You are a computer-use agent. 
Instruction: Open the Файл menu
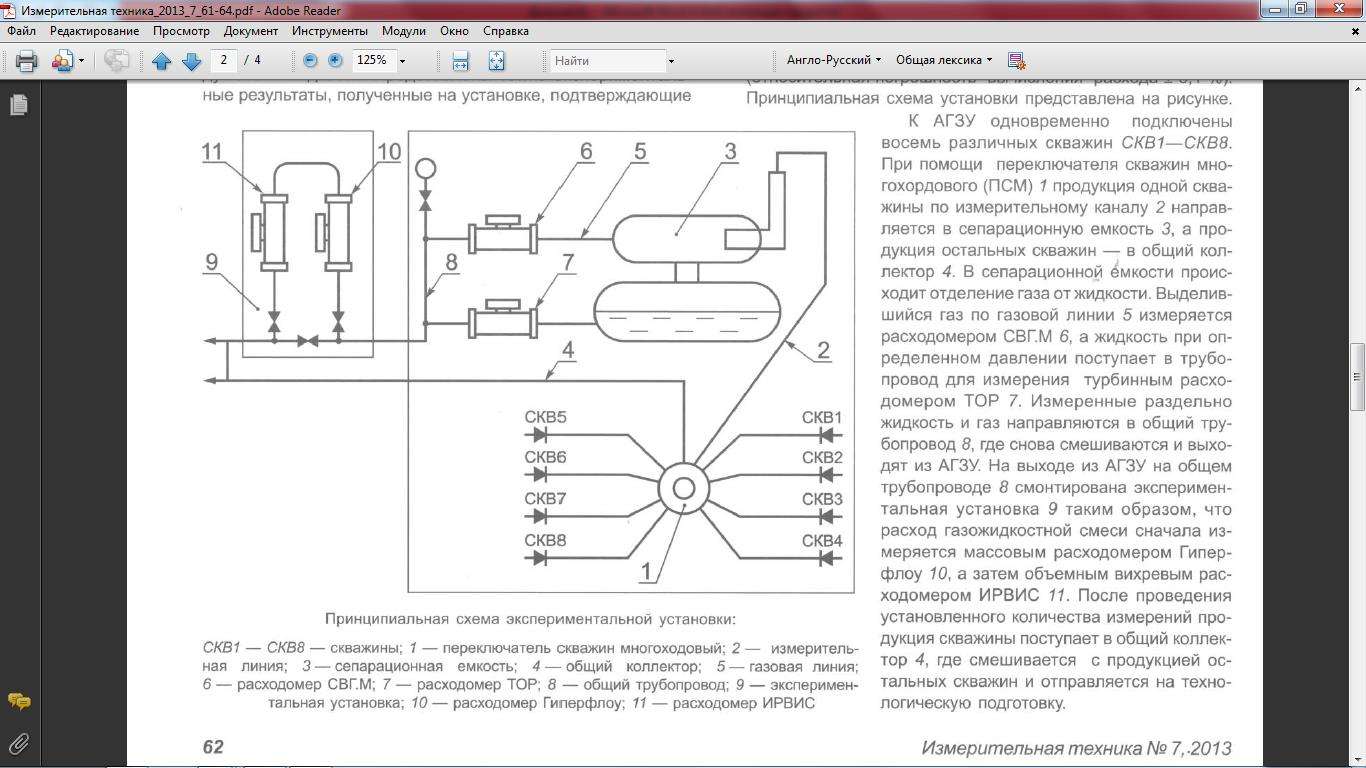[22, 31]
